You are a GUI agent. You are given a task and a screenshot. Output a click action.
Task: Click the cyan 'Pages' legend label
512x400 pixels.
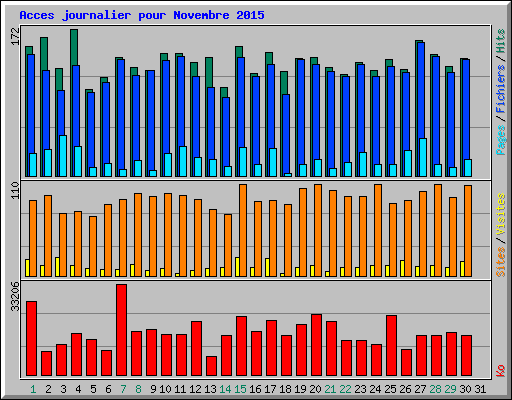click(x=501, y=139)
